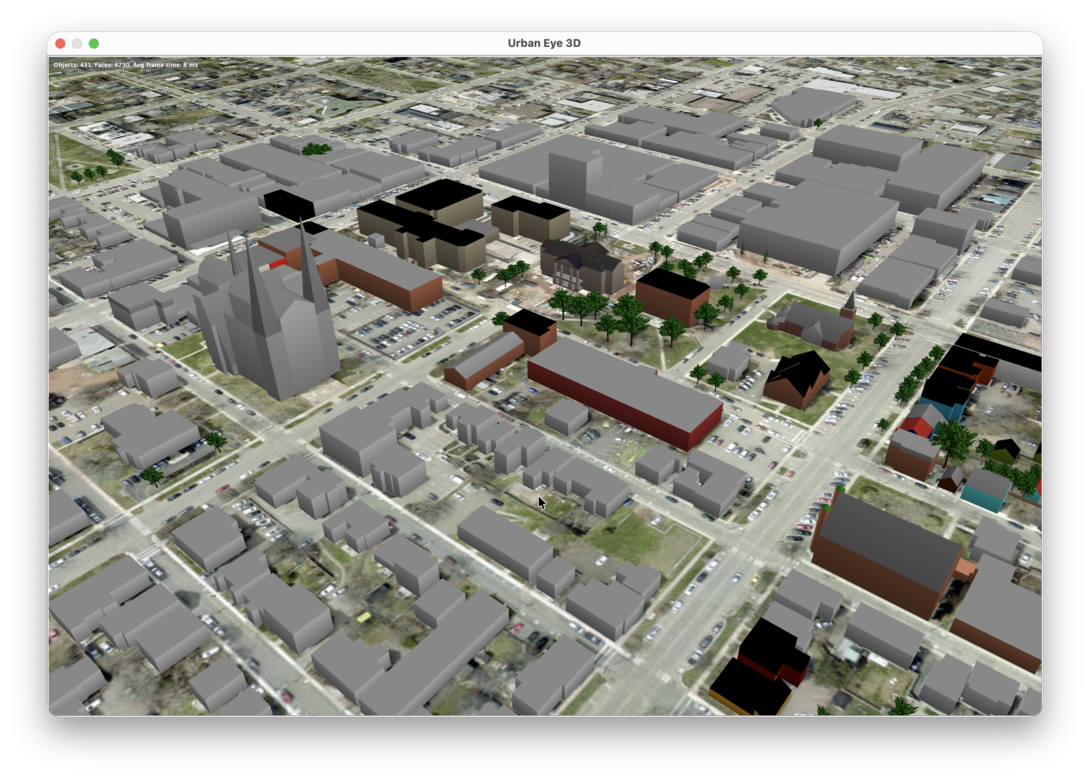Select the teal building near the right edge
Image resolution: width=1090 pixels, height=779 pixels.
click(985, 489)
